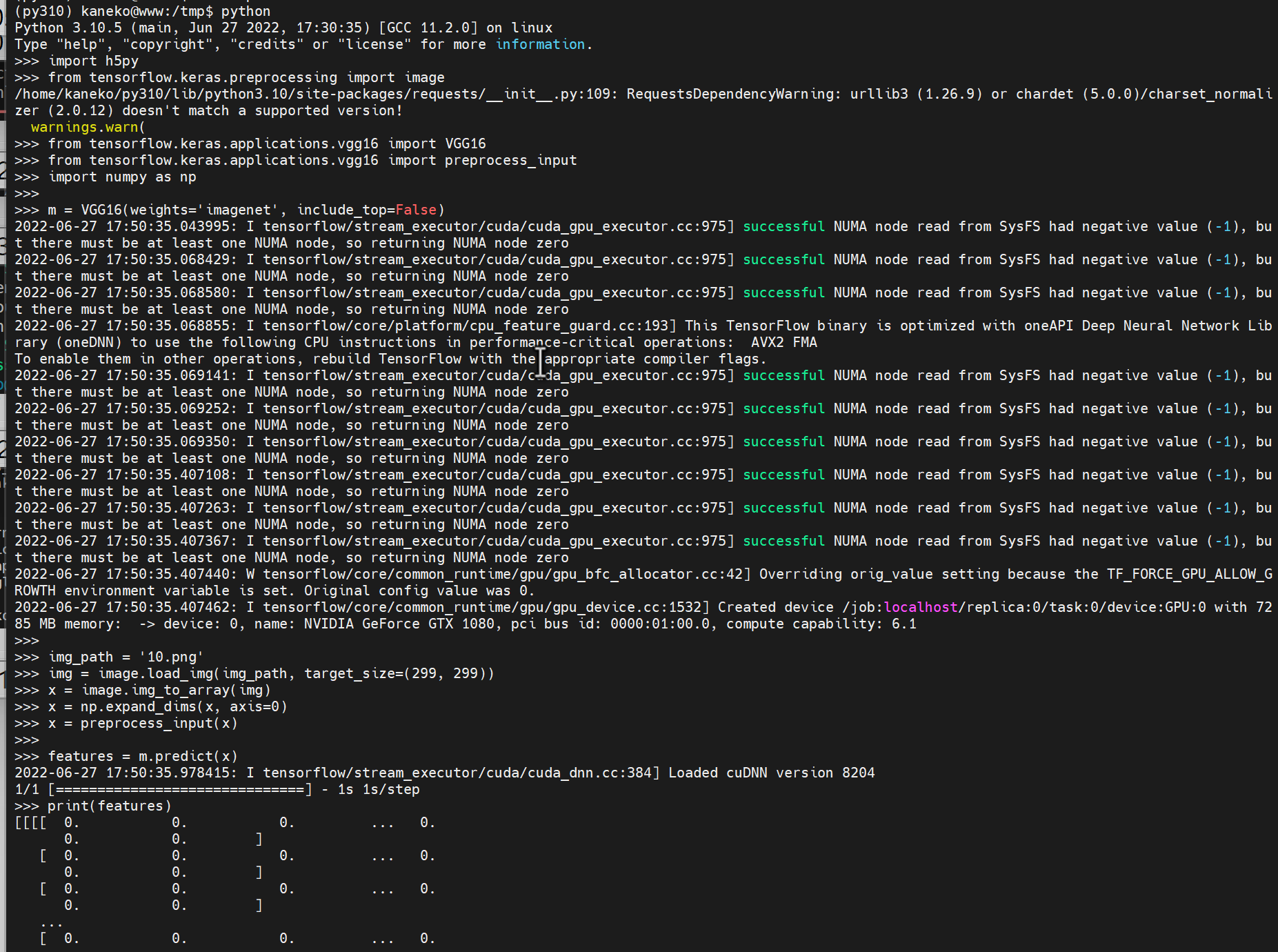The width and height of the screenshot is (1278, 952).
Task: Click the red 'False' in the VGG16 call
Action: point(416,210)
